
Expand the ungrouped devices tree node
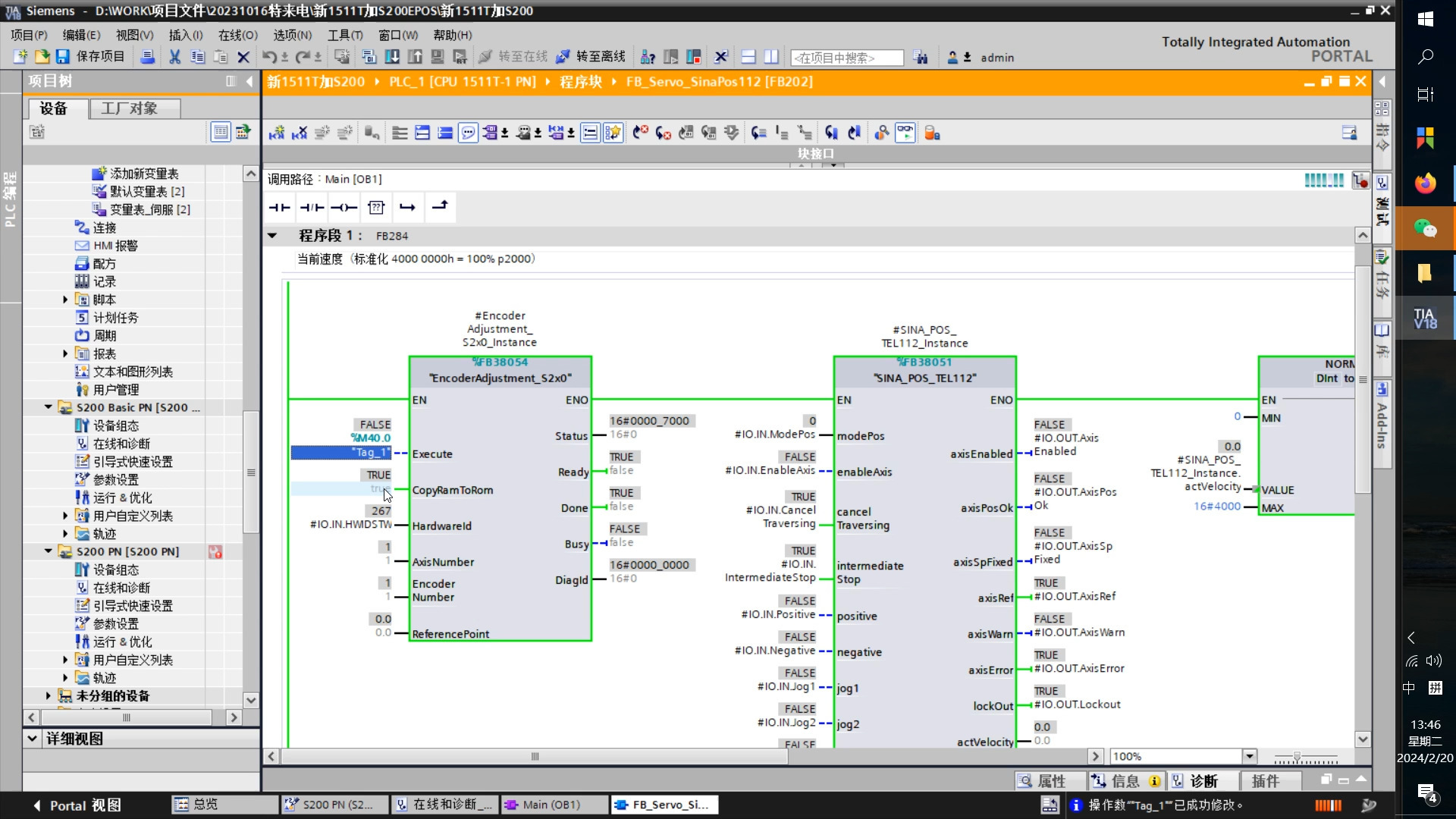pos(49,695)
